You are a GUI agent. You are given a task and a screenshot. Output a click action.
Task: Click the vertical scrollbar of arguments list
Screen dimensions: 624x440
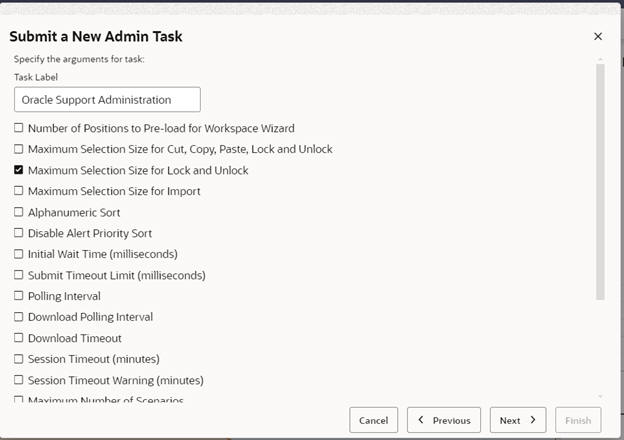point(600,180)
